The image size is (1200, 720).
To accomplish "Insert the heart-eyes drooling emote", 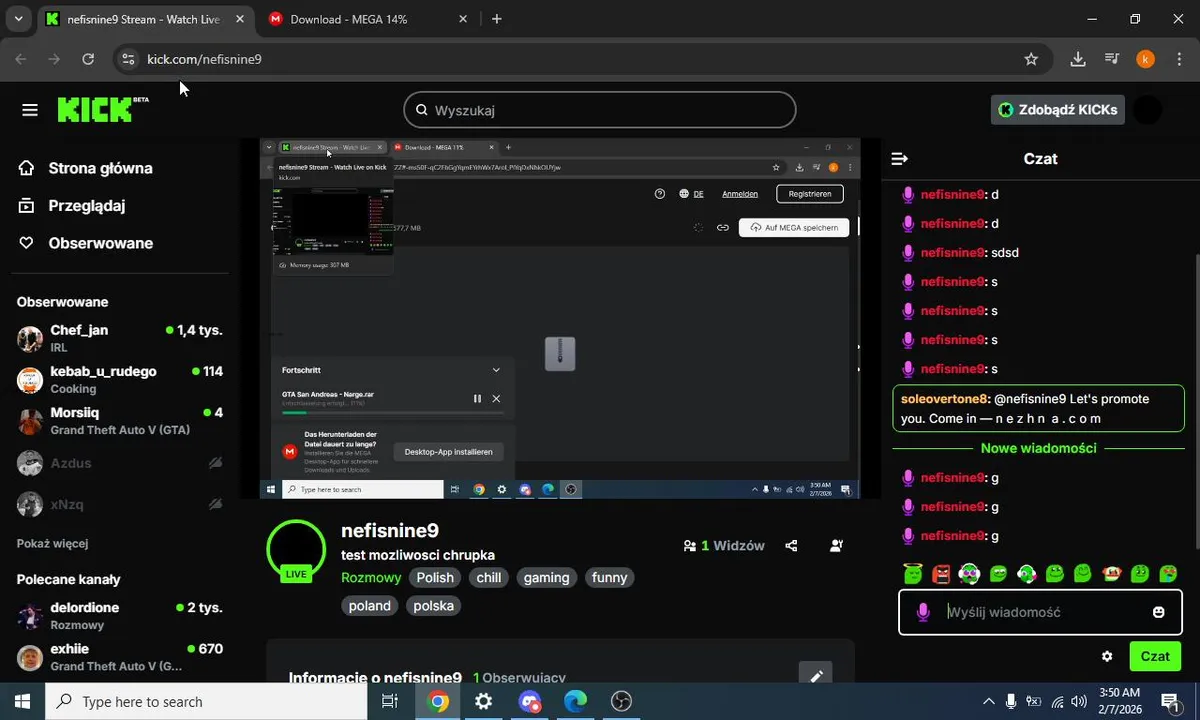I will tap(1168, 573).
